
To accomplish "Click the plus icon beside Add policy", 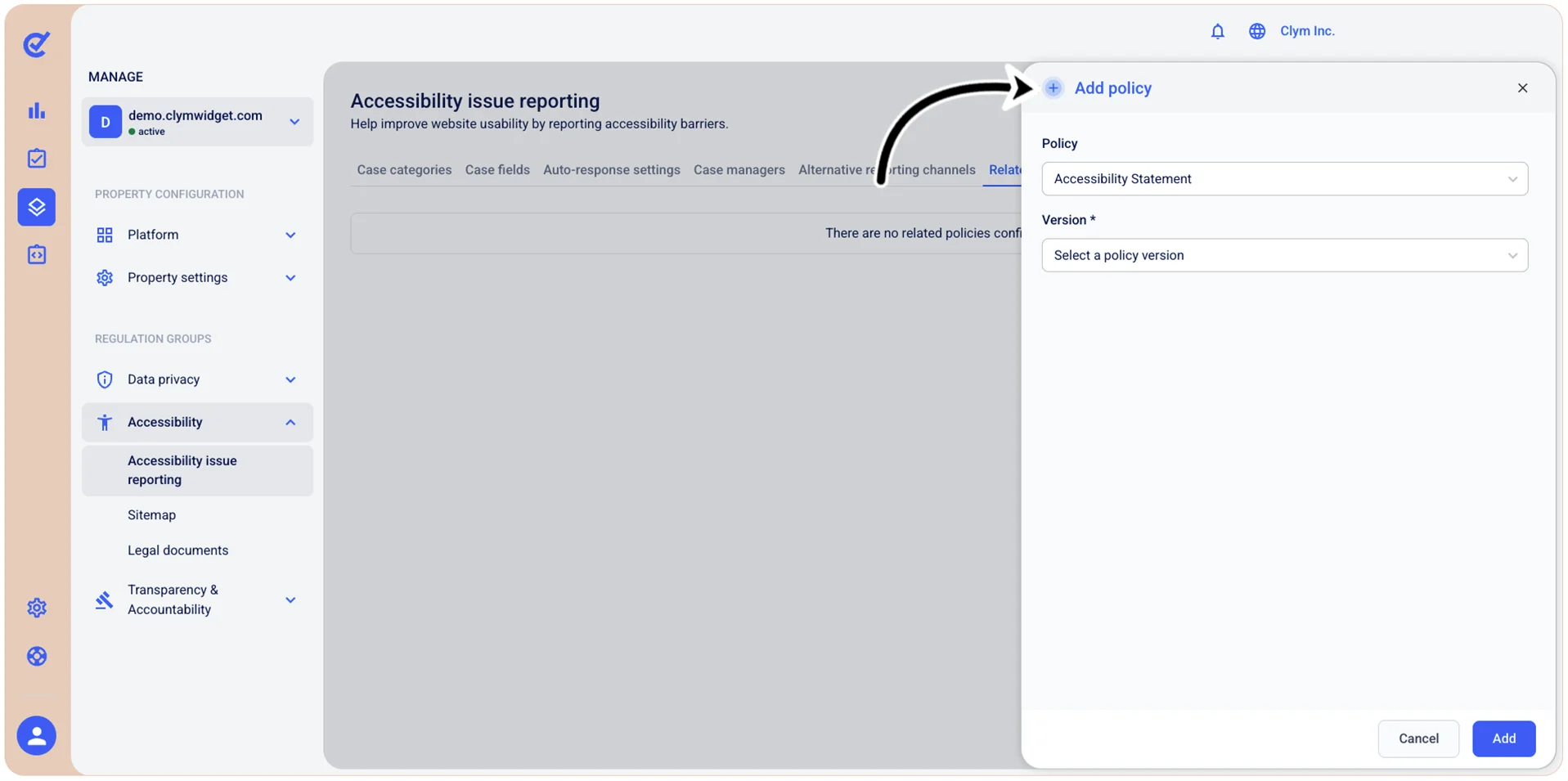I will [1054, 88].
